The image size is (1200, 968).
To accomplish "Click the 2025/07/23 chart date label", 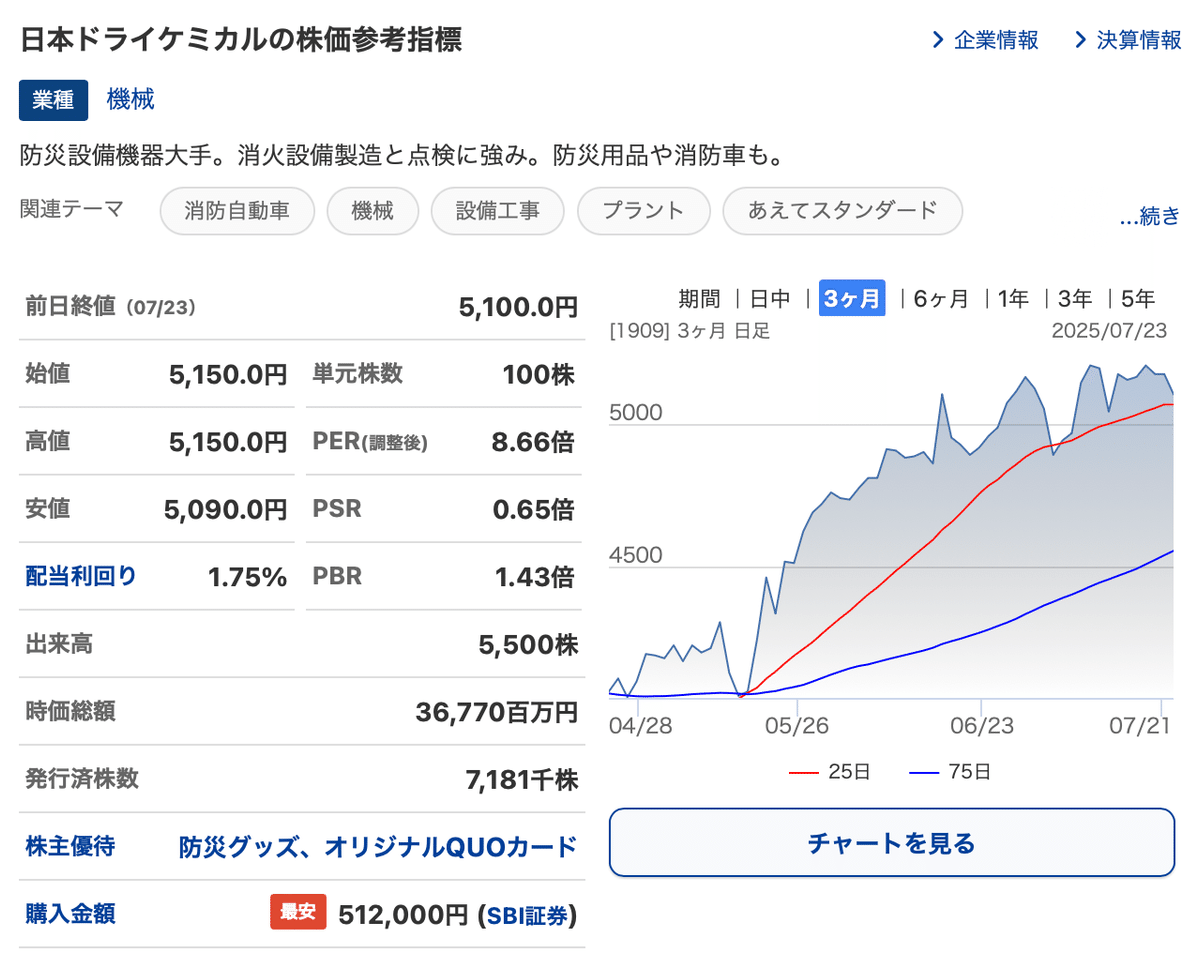I will [1109, 331].
